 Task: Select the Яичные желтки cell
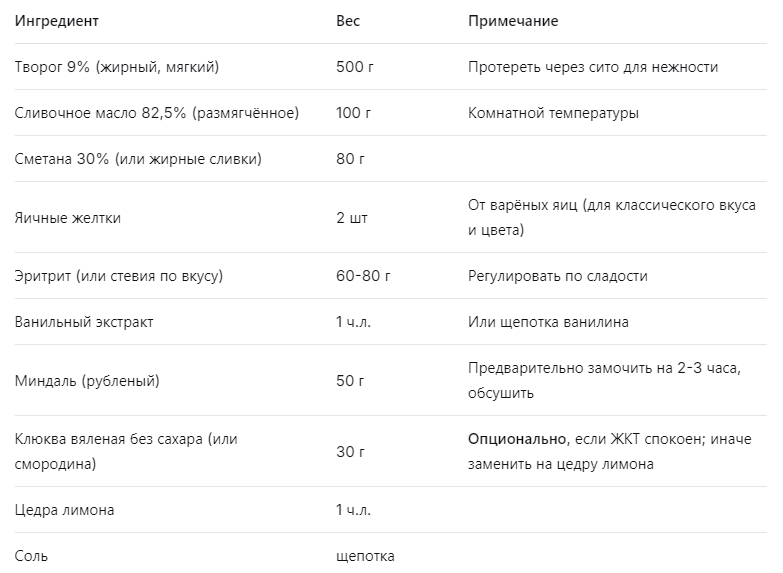tap(68, 218)
